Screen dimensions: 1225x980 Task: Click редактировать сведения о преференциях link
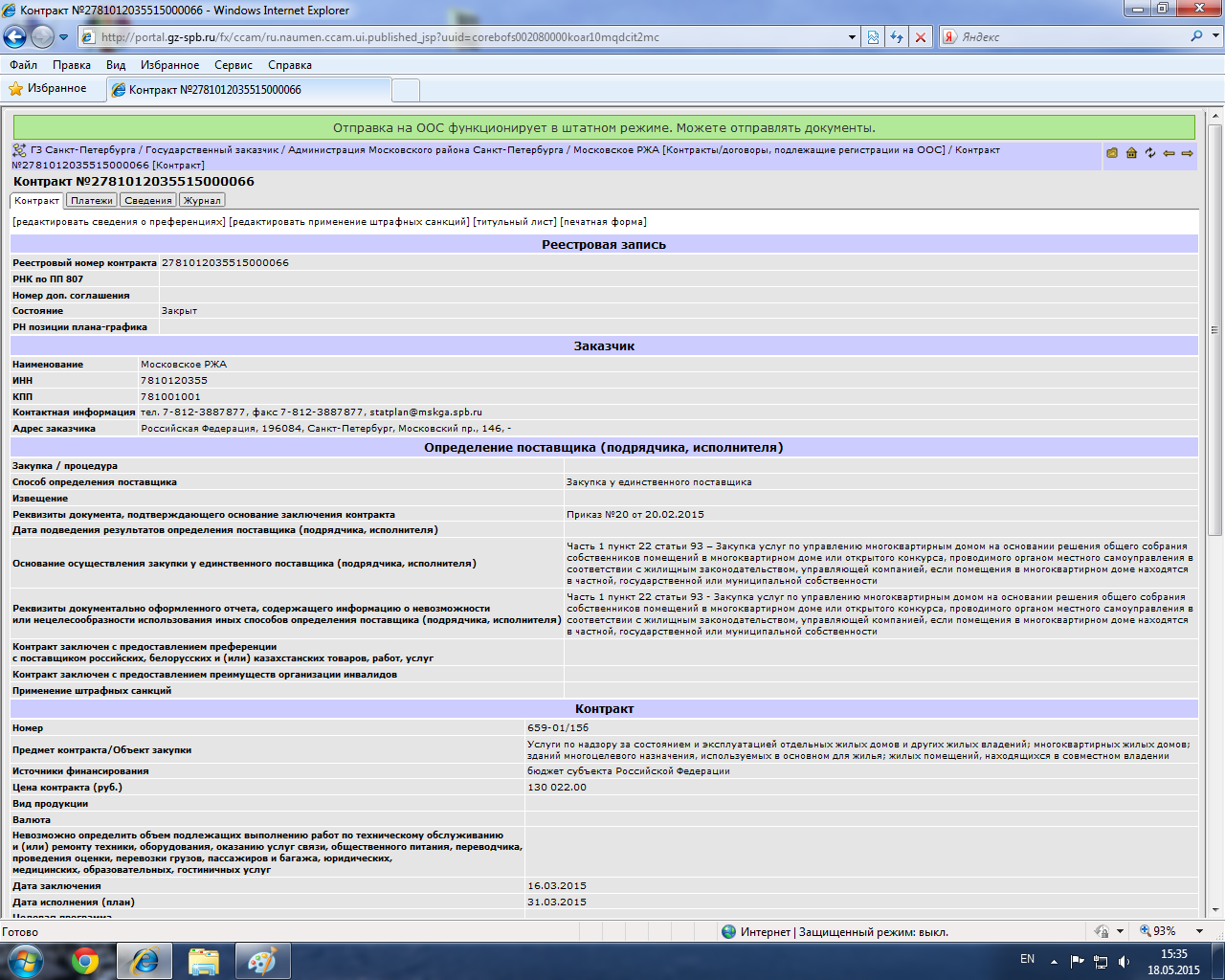119,222
